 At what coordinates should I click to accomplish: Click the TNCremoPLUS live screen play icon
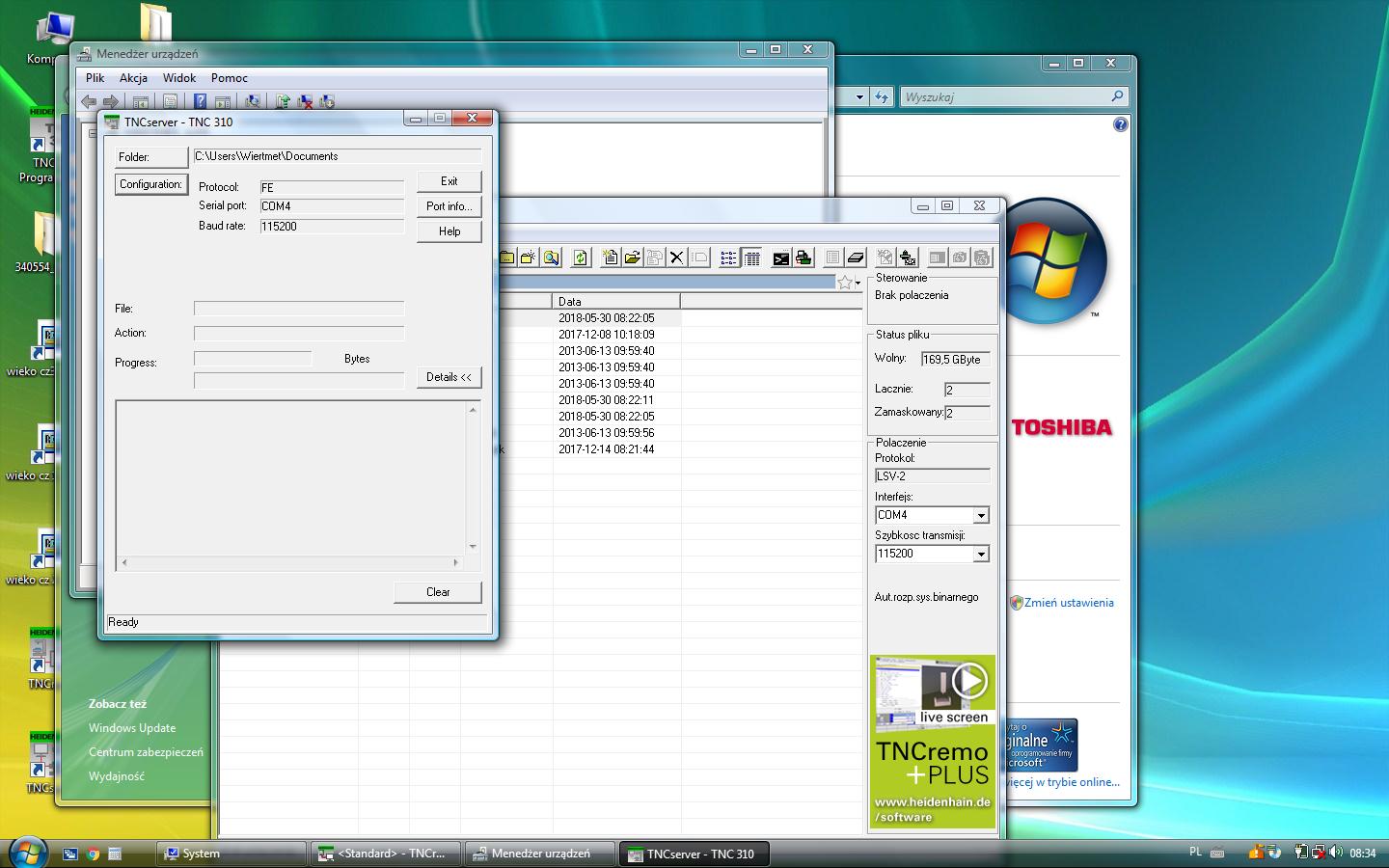(969, 681)
